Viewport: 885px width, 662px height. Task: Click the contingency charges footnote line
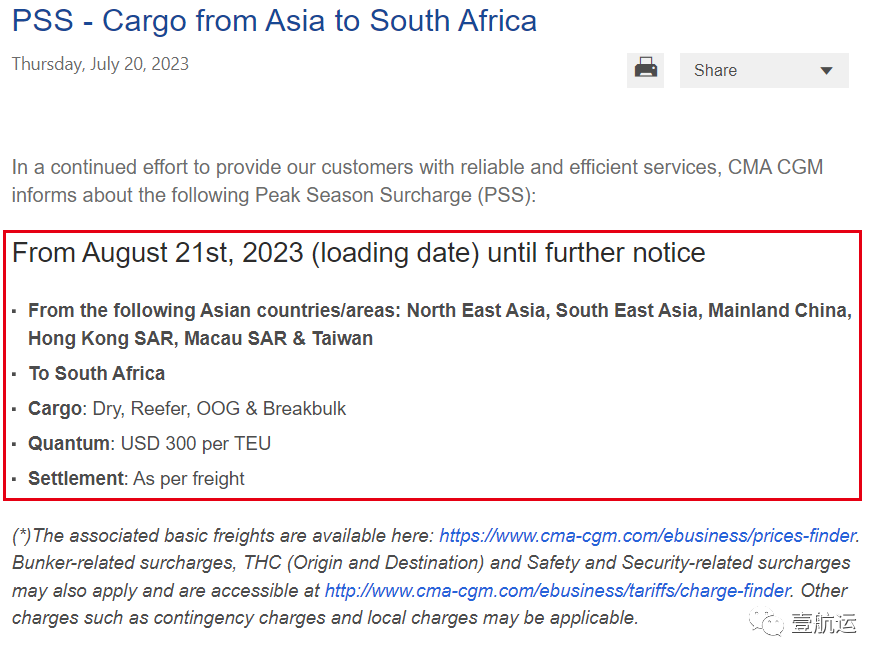325,617
